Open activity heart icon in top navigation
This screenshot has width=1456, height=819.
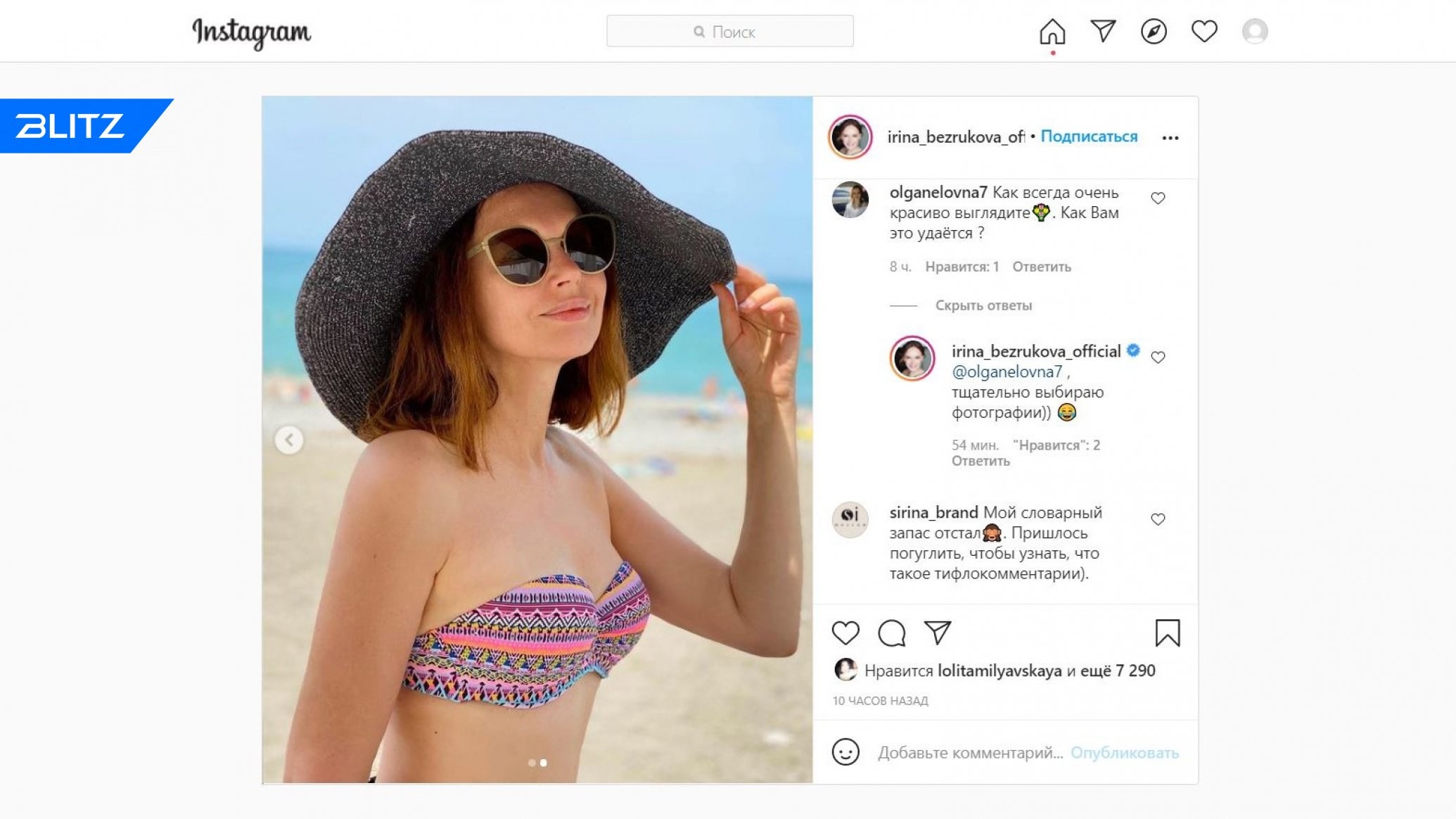click(1204, 32)
